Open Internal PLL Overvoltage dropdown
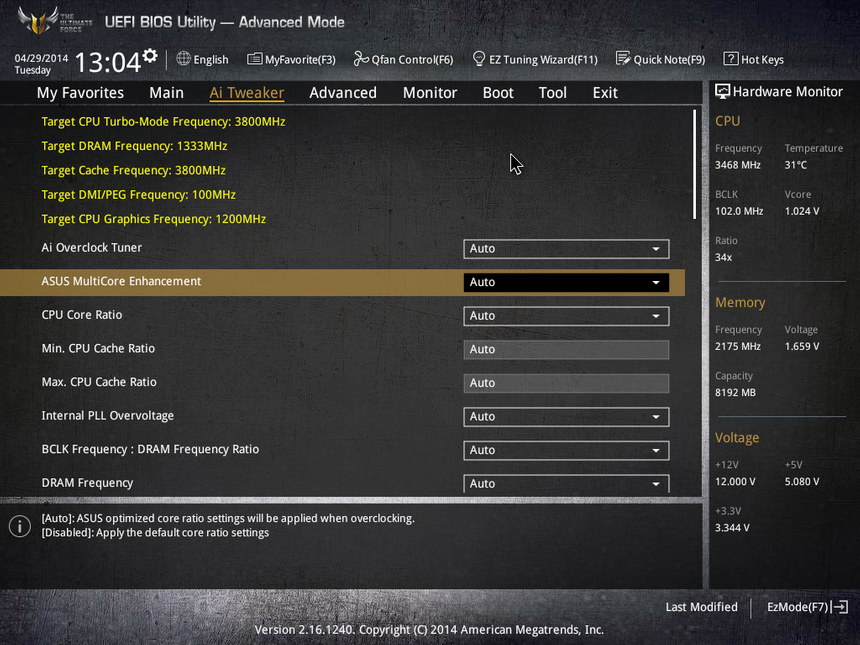Screen dimensions: 860x645 click(x=566, y=417)
